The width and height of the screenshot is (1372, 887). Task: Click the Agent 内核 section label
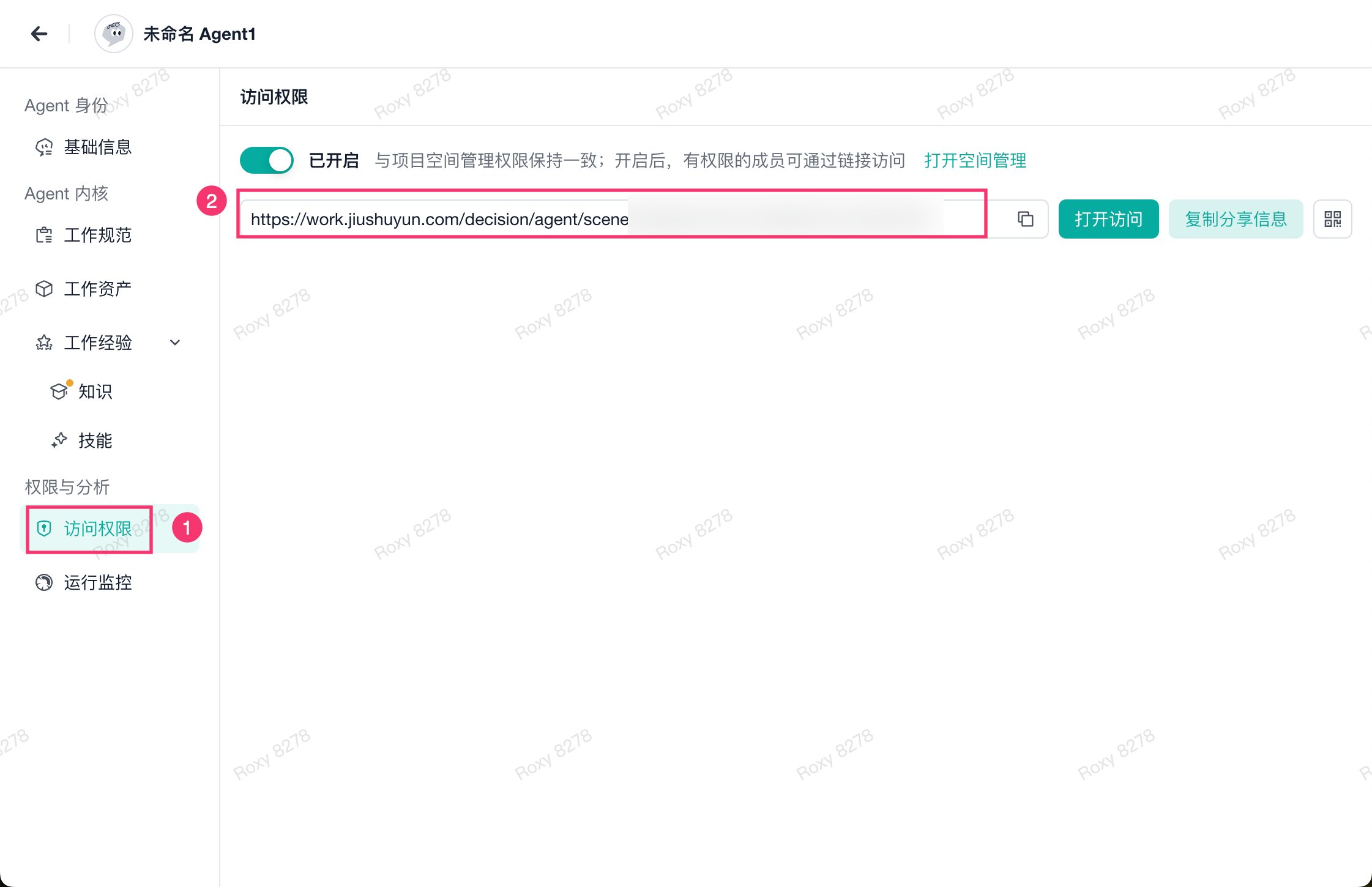click(x=66, y=193)
